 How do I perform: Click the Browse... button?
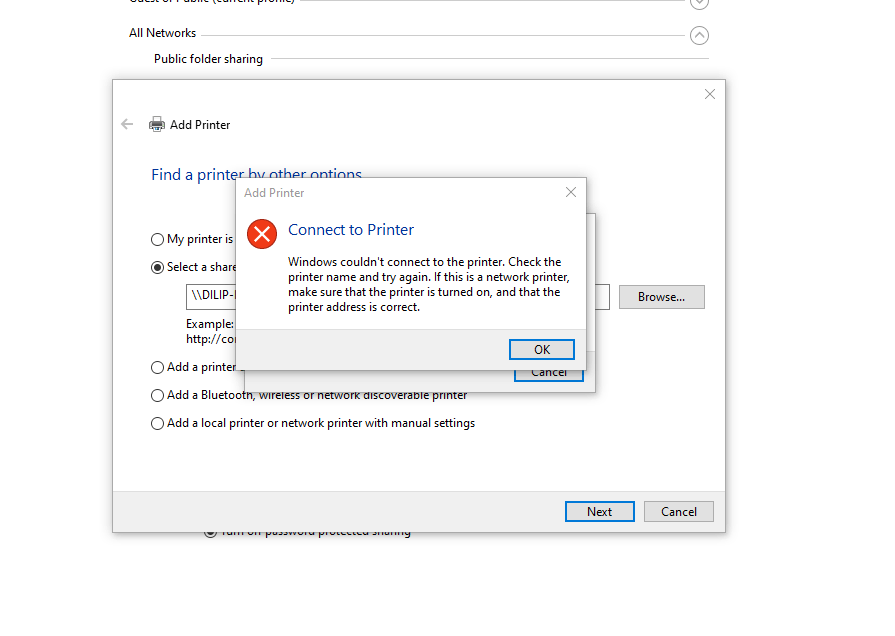pyautogui.click(x=662, y=297)
